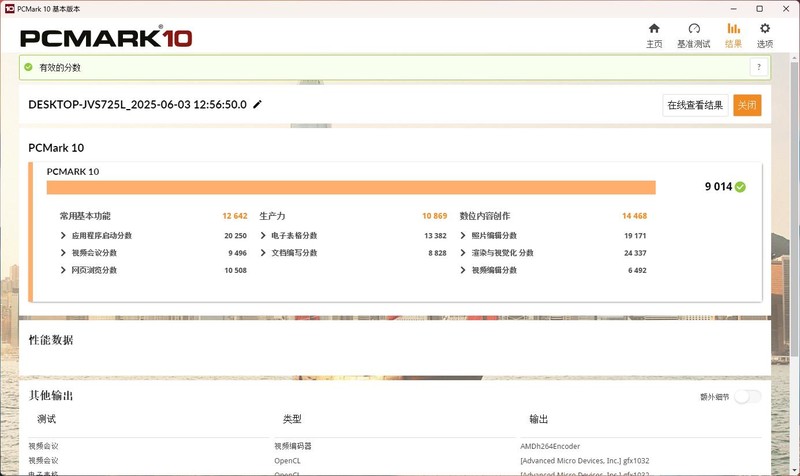
Task: Expand 渲染与视觉化分数 row
Action: (463, 253)
